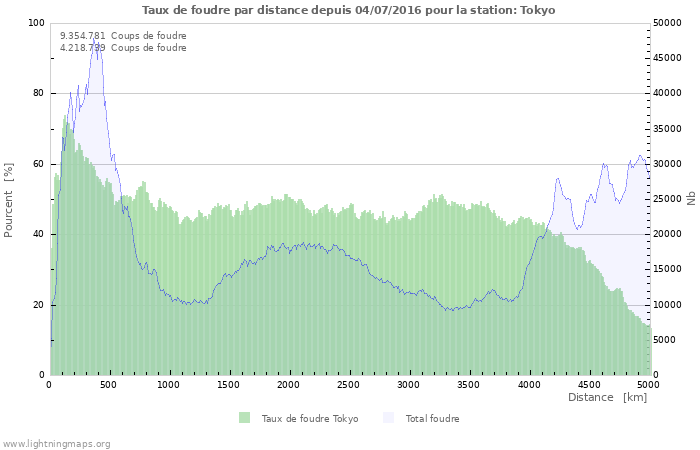Image resolution: width=700 pixels, height=450 pixels.
Task: Click the 100 tick on the percent axis
Action: click(x=37, y=23)
